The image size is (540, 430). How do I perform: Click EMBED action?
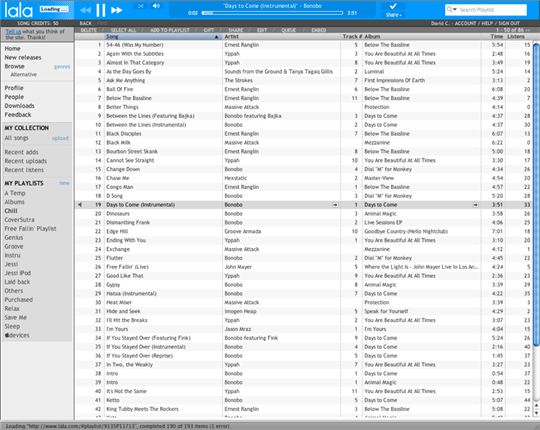[319, 30]
